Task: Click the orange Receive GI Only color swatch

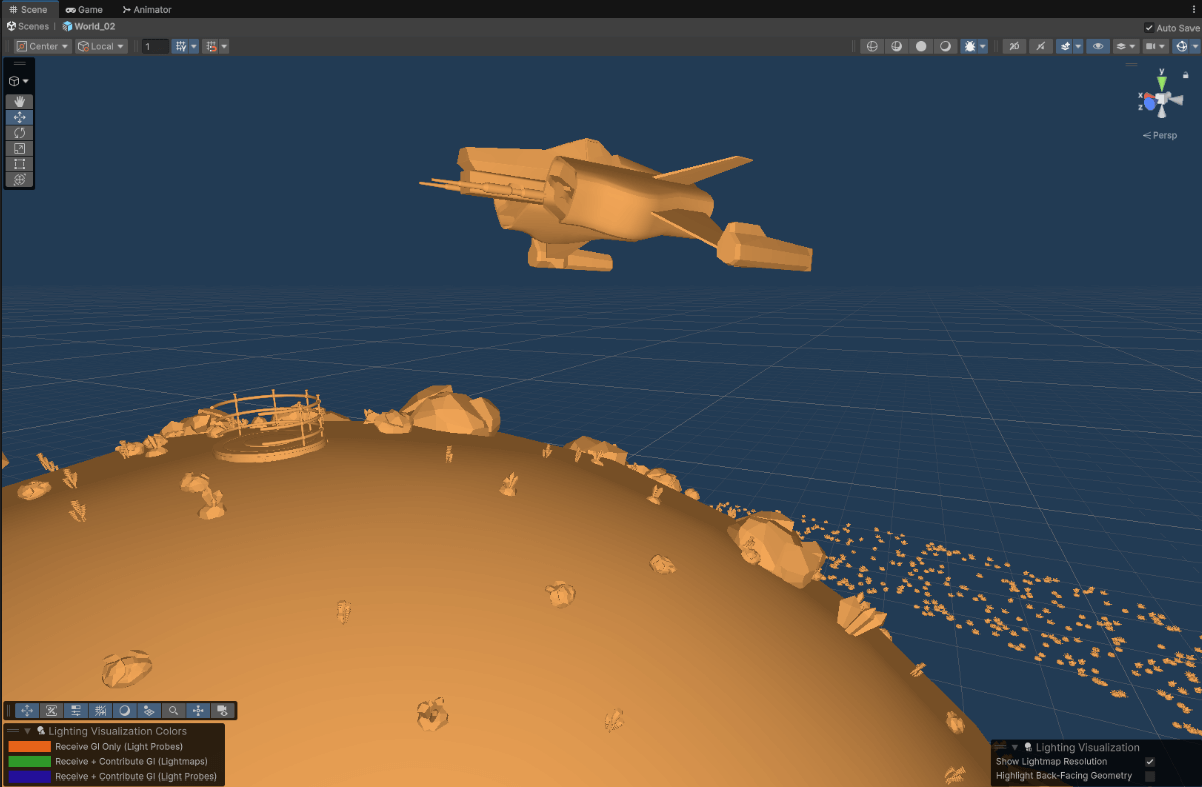Action: (x=31, y=746)
